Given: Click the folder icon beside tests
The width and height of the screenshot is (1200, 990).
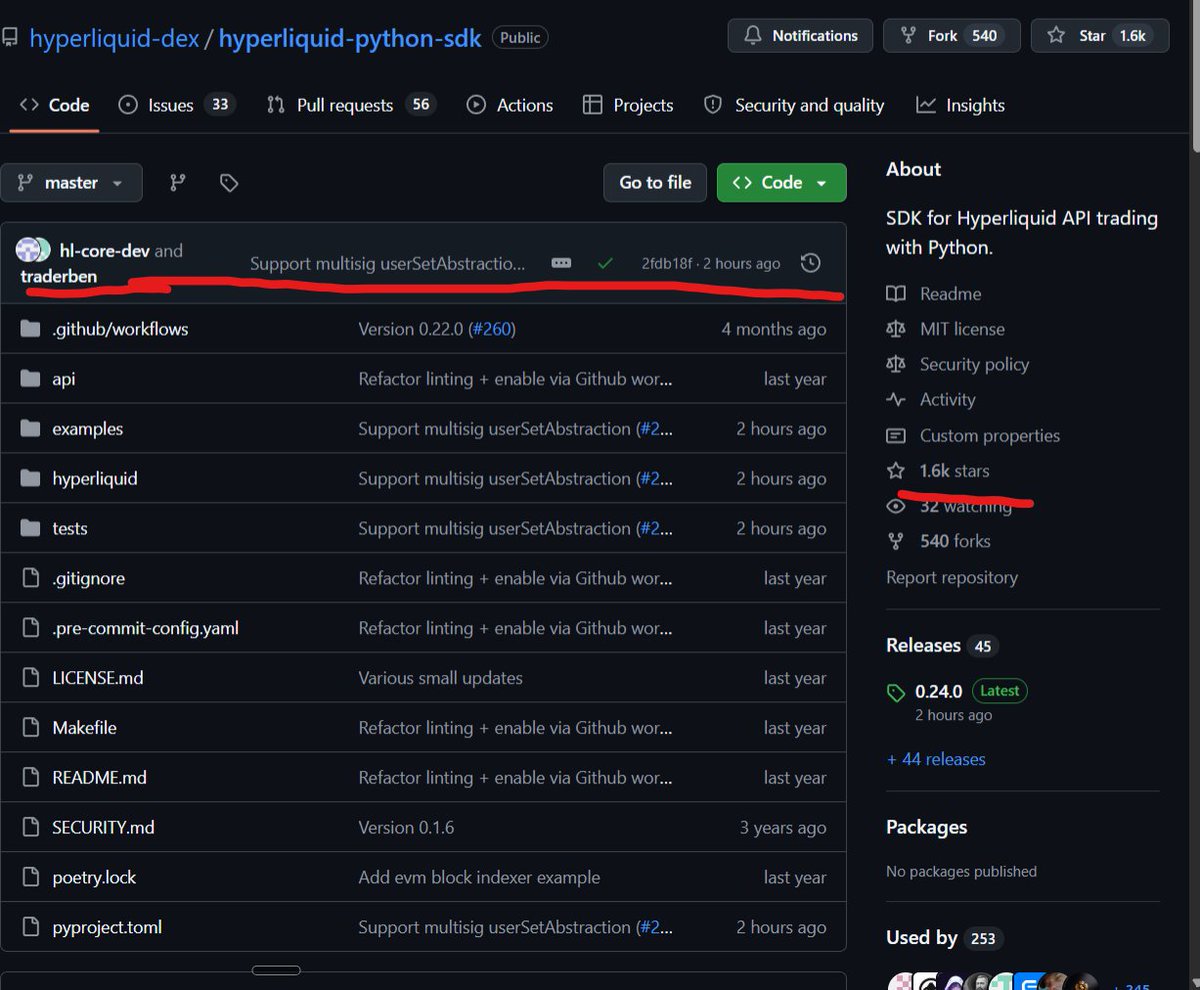Looking at the screenshot, I should pos(31,529).
